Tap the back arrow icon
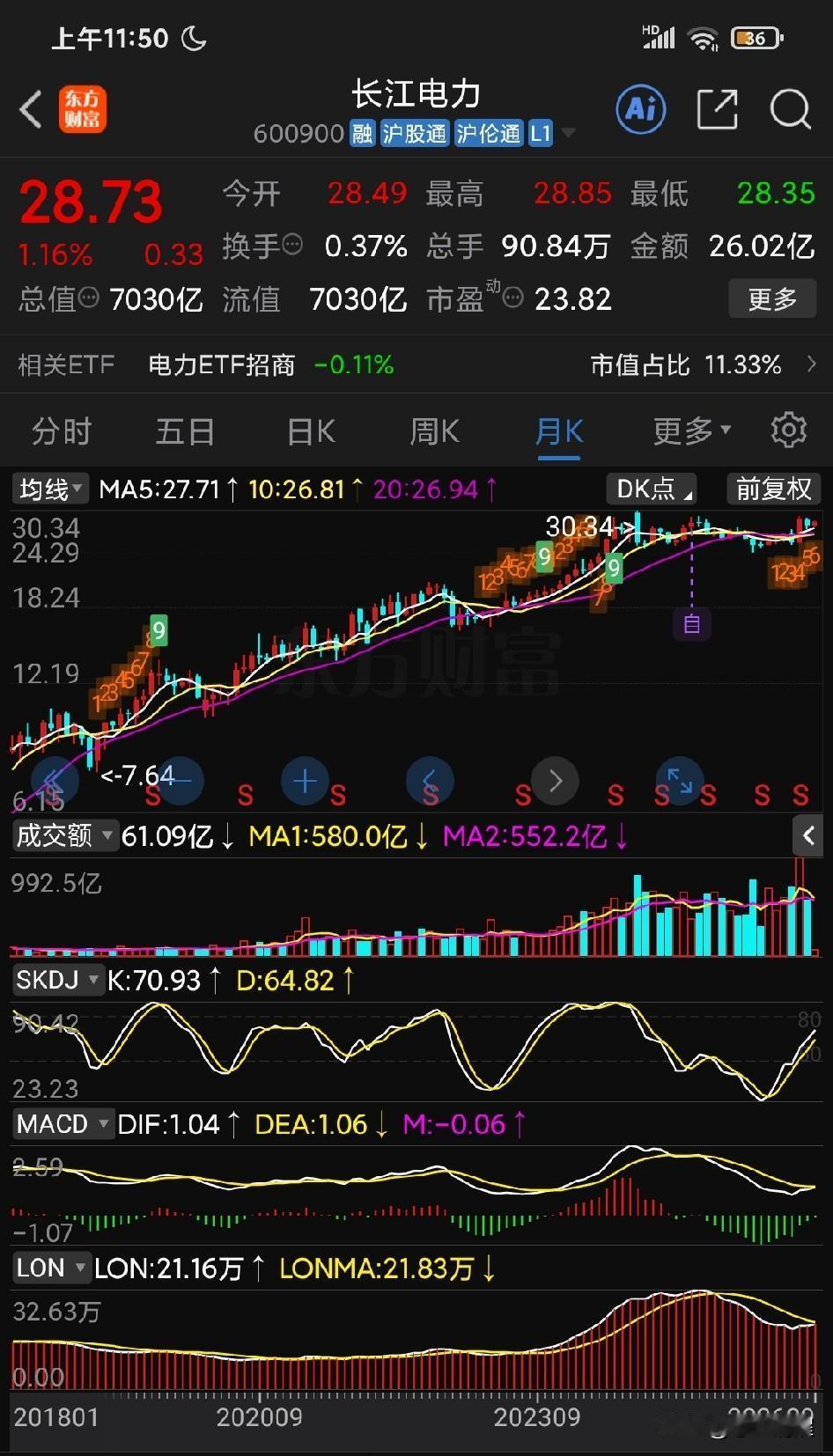Image resolution: width=833 pixels, height=1456 pixels. click(31, 110)
